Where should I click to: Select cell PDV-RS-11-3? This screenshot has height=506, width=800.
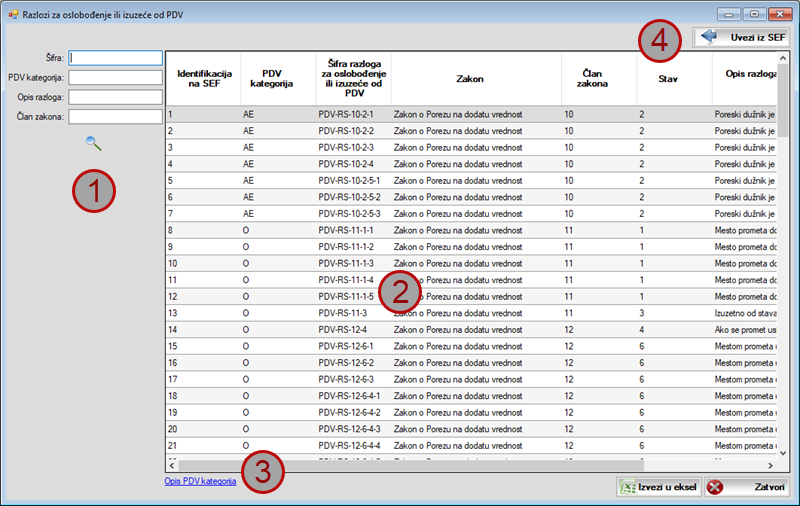coord(354,313)
